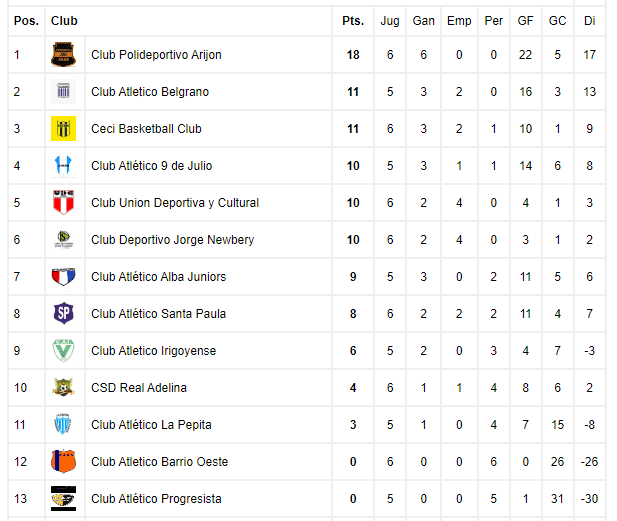This screenshot has height=521, width=617.
Task: Select the Club column header
Action: tap(64, 21)
